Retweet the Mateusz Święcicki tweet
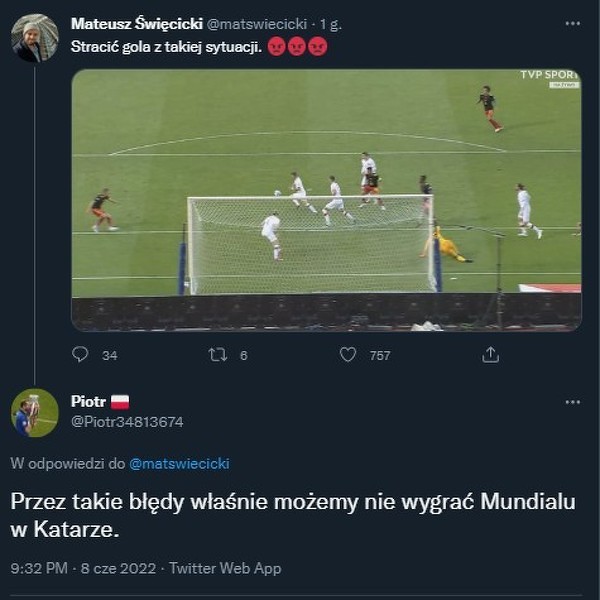Viewport: 600px width, 600px height. (x=217, y=354)
